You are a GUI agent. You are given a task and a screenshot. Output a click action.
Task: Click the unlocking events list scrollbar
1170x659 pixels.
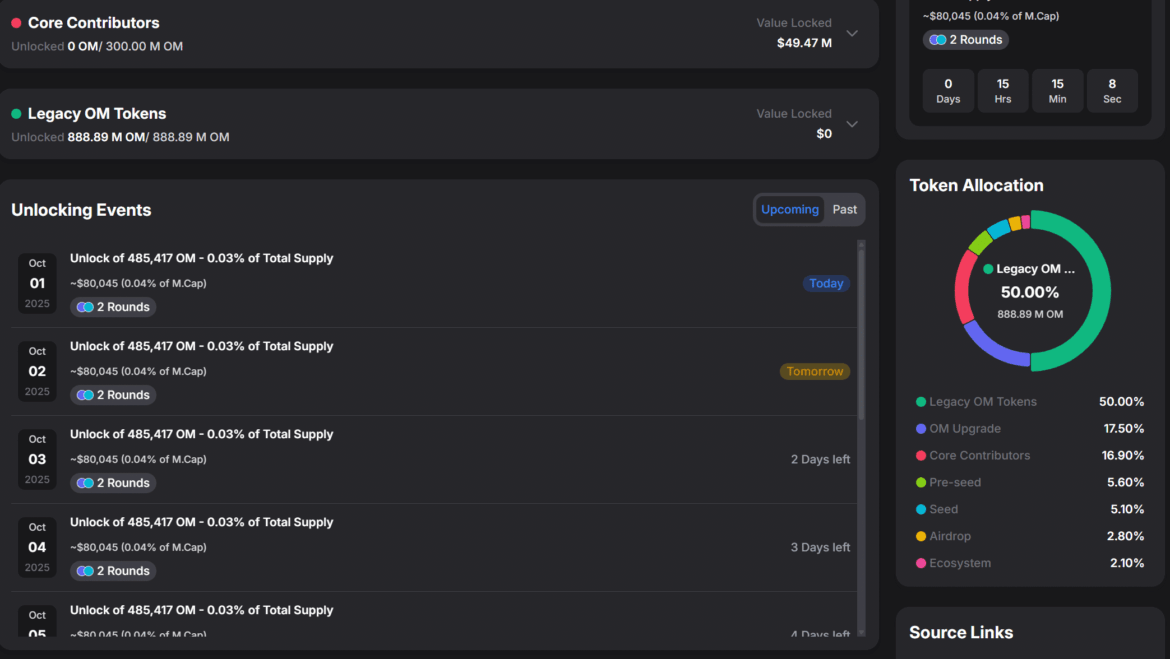861,330
